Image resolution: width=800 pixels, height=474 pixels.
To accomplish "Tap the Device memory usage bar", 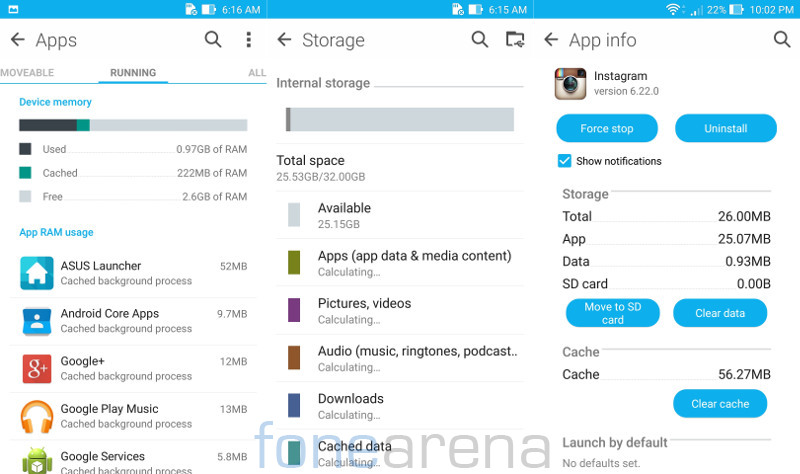I will pyautogui.click(x=133, y=125).
